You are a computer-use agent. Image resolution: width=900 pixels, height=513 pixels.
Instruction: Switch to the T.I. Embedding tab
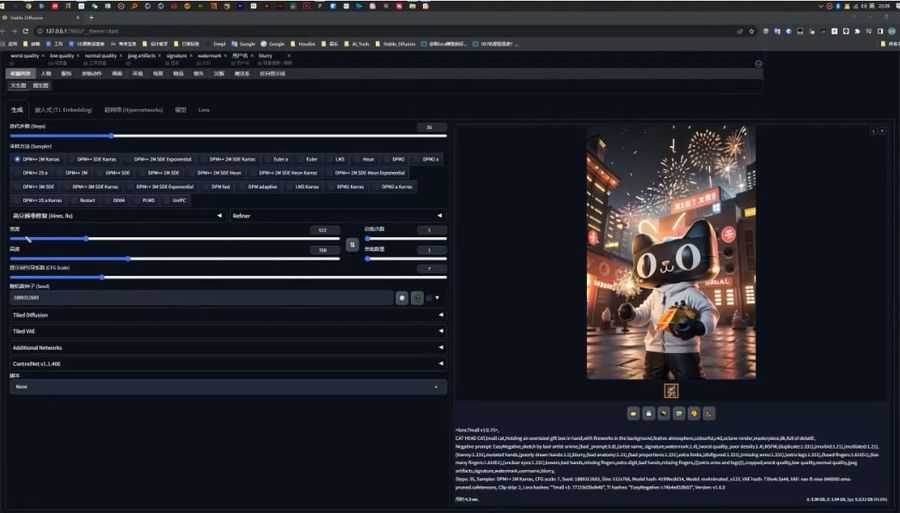tap(63, 110)
